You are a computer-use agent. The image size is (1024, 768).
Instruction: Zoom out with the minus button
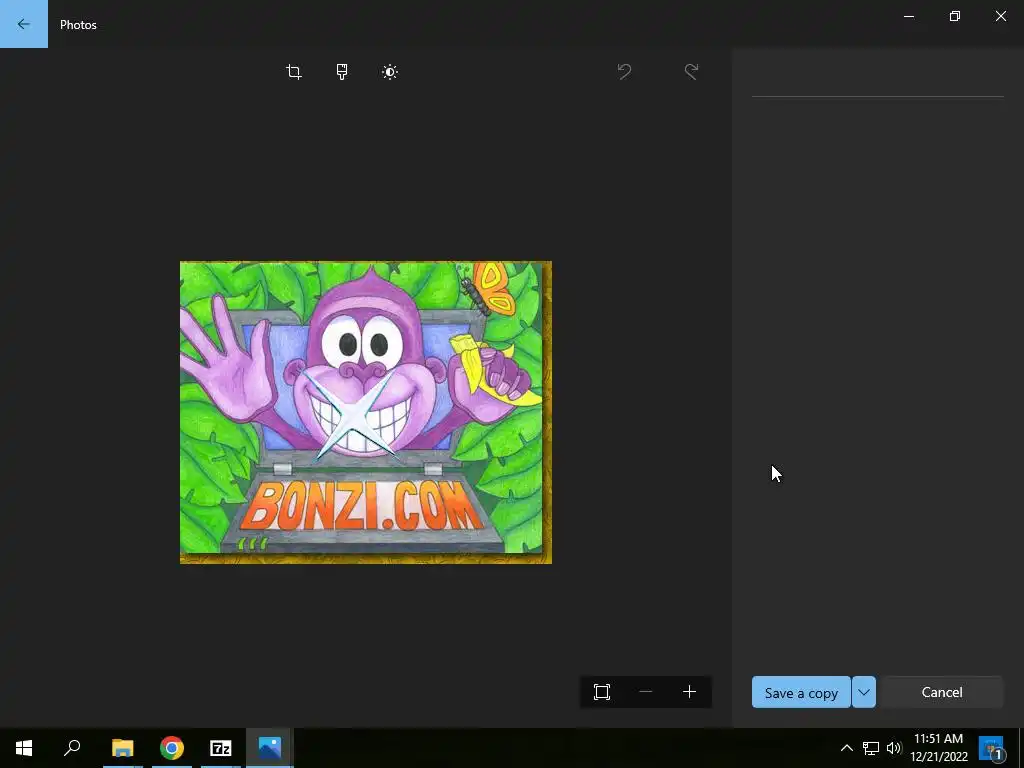tap(645, 692)
